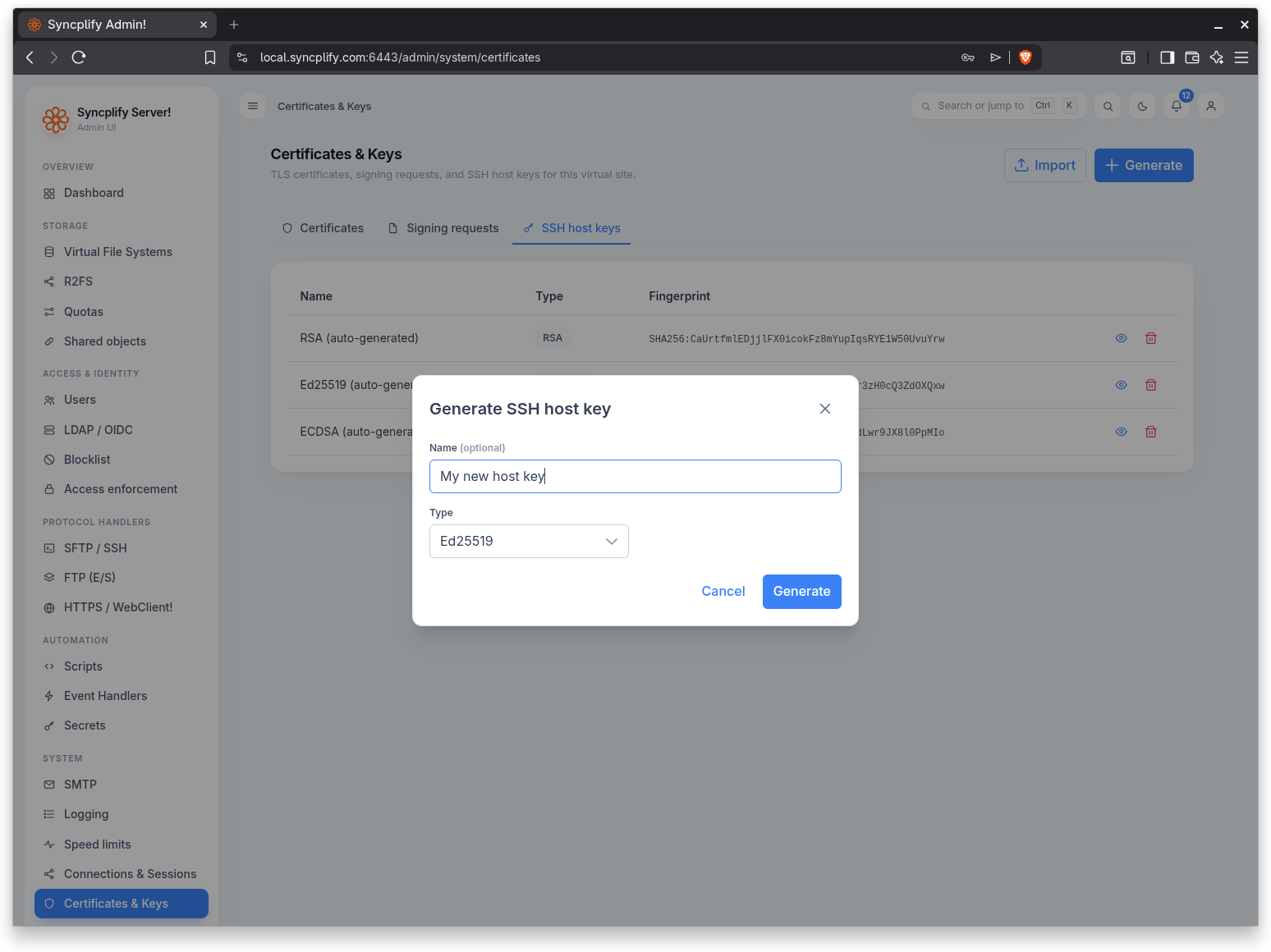The image size is (1271, 952).
Task: Click the Fingerprint column header
Action: pyautogui.click(x=679, y=296)
